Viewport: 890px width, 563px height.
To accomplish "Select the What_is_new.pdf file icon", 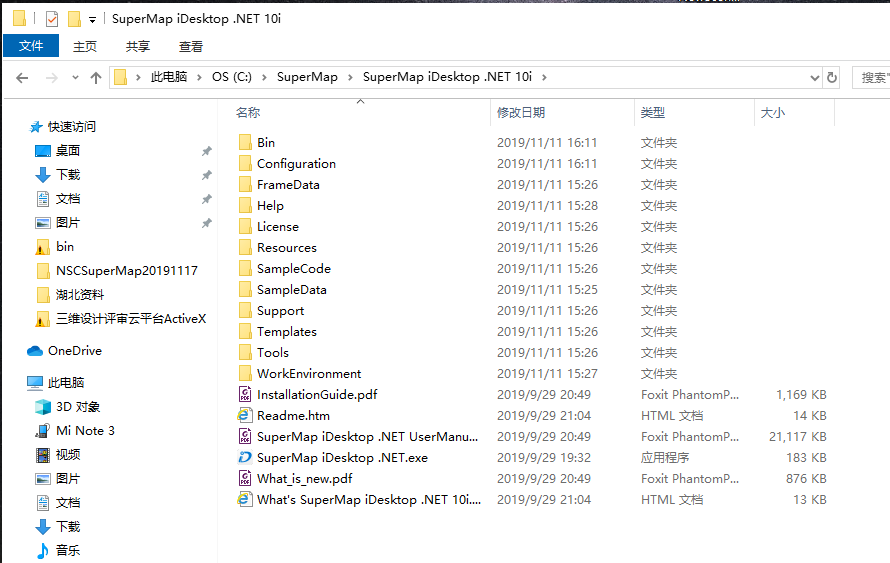I will tap(245, 478).
